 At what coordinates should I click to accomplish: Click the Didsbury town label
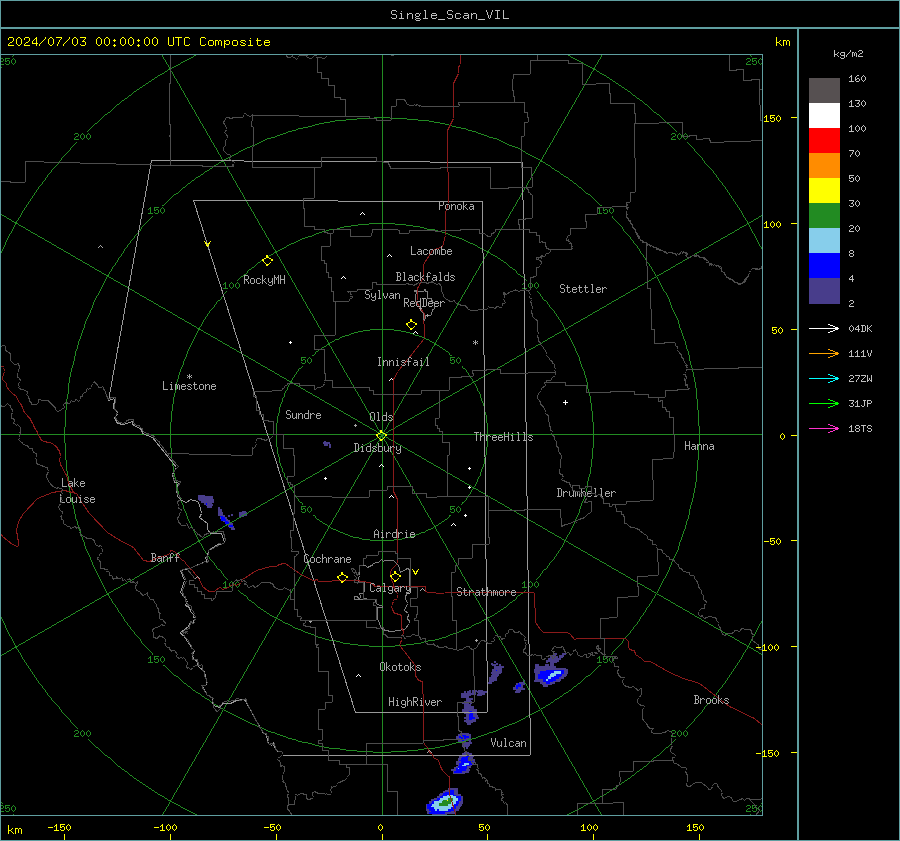377,448
